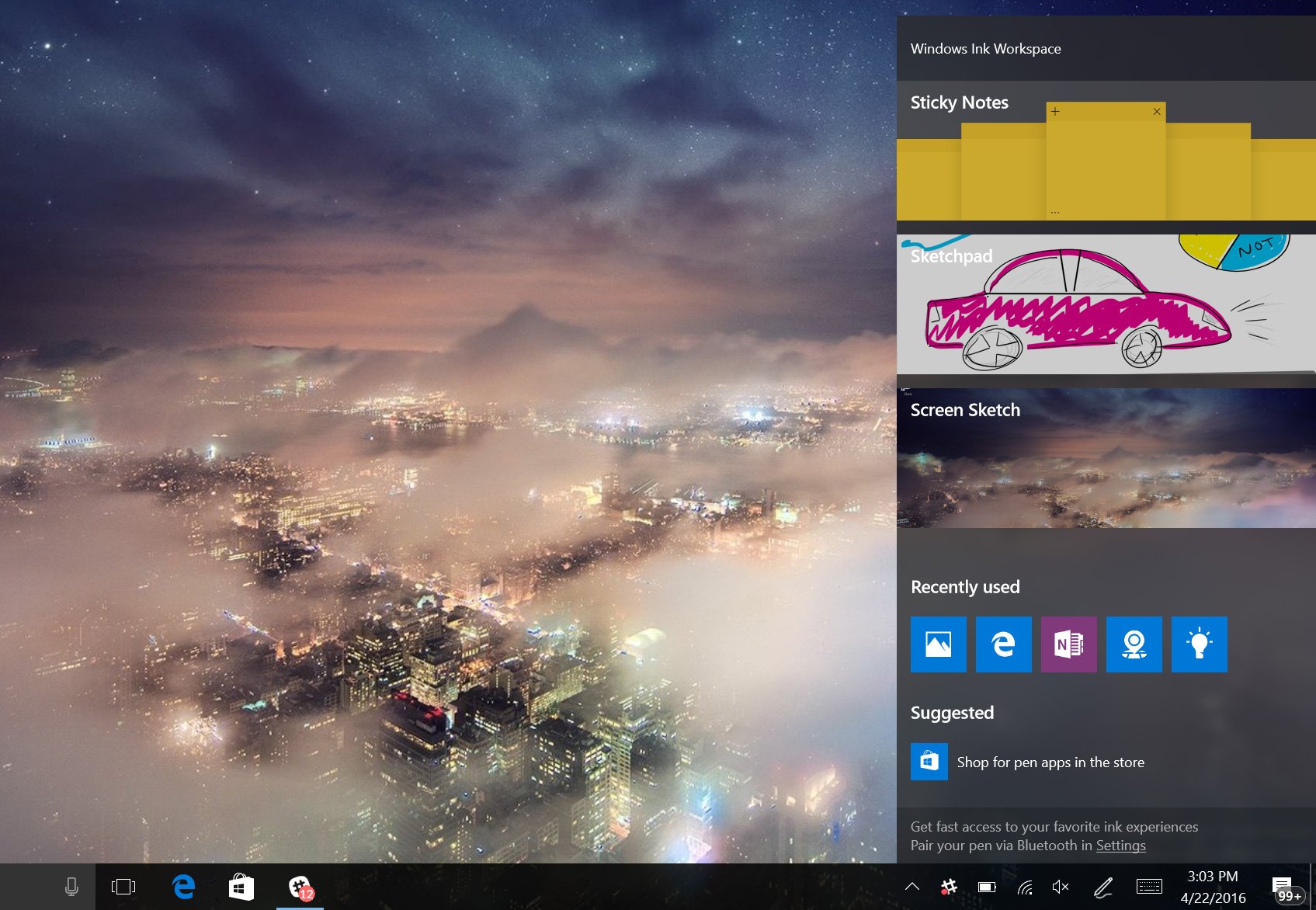Open the lightbulb Tips app tile

tap(1199, 644)
